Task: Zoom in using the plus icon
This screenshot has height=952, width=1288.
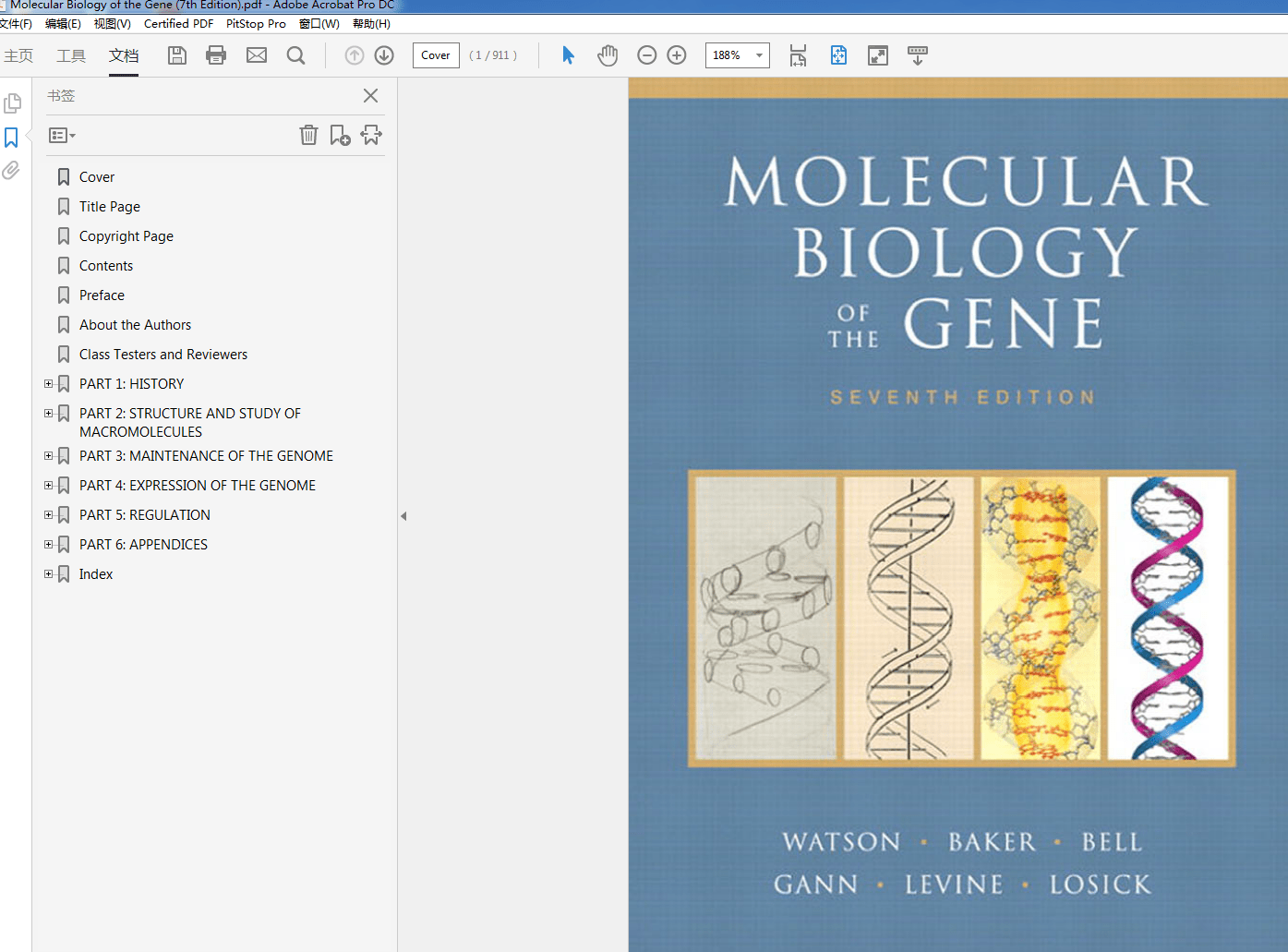Action: click(676, 55)
